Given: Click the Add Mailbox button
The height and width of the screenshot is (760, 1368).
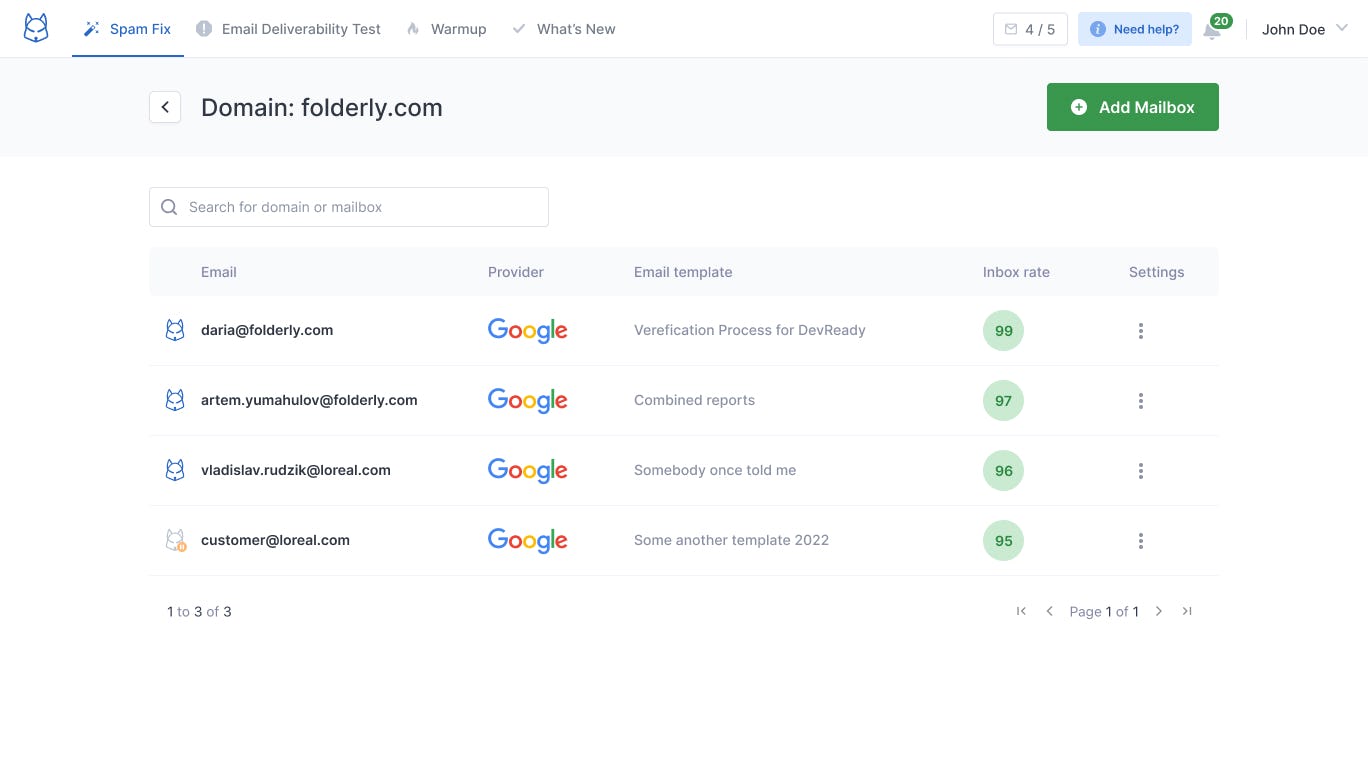Looking at the screenshot, I should [1132, 107].
